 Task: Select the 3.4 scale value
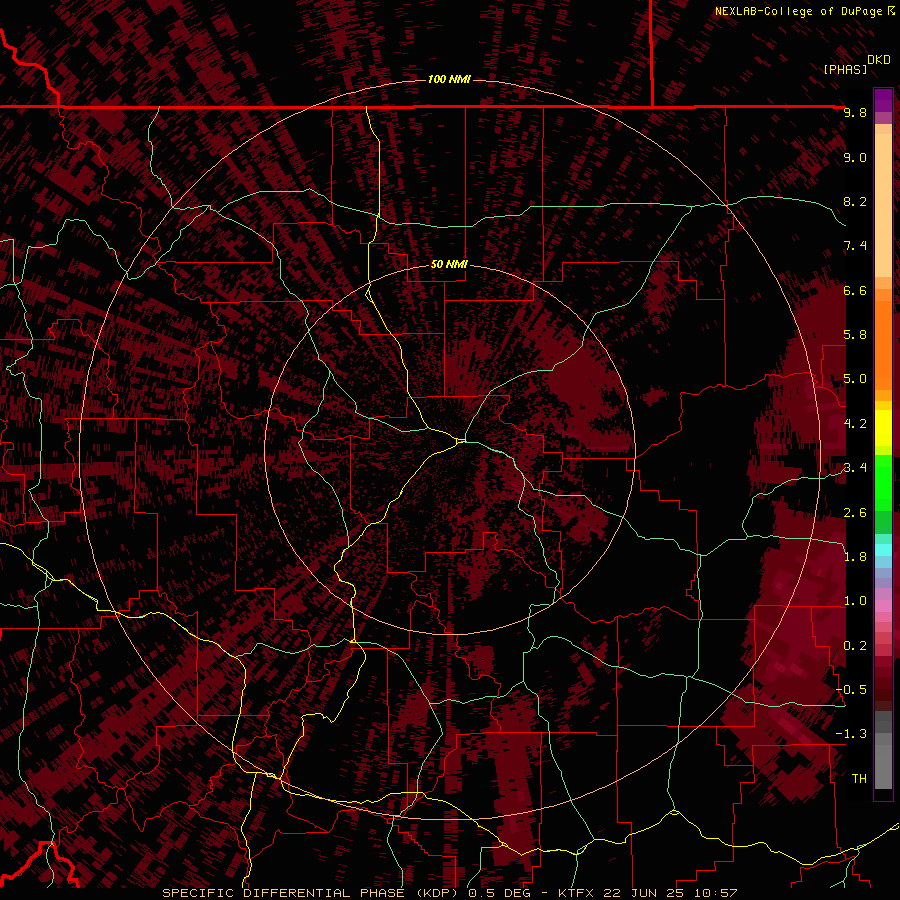click(x=855, y=468)
